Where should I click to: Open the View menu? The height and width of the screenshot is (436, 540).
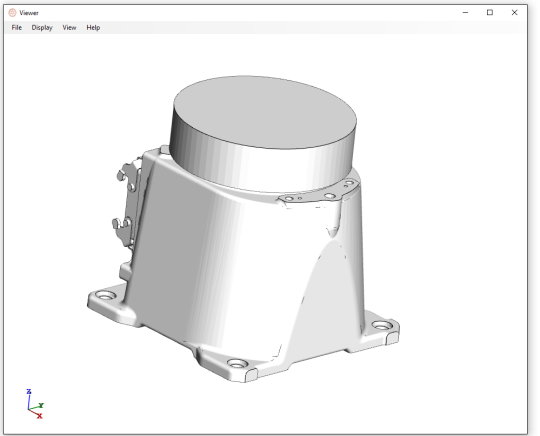click(x=69, y=28)
